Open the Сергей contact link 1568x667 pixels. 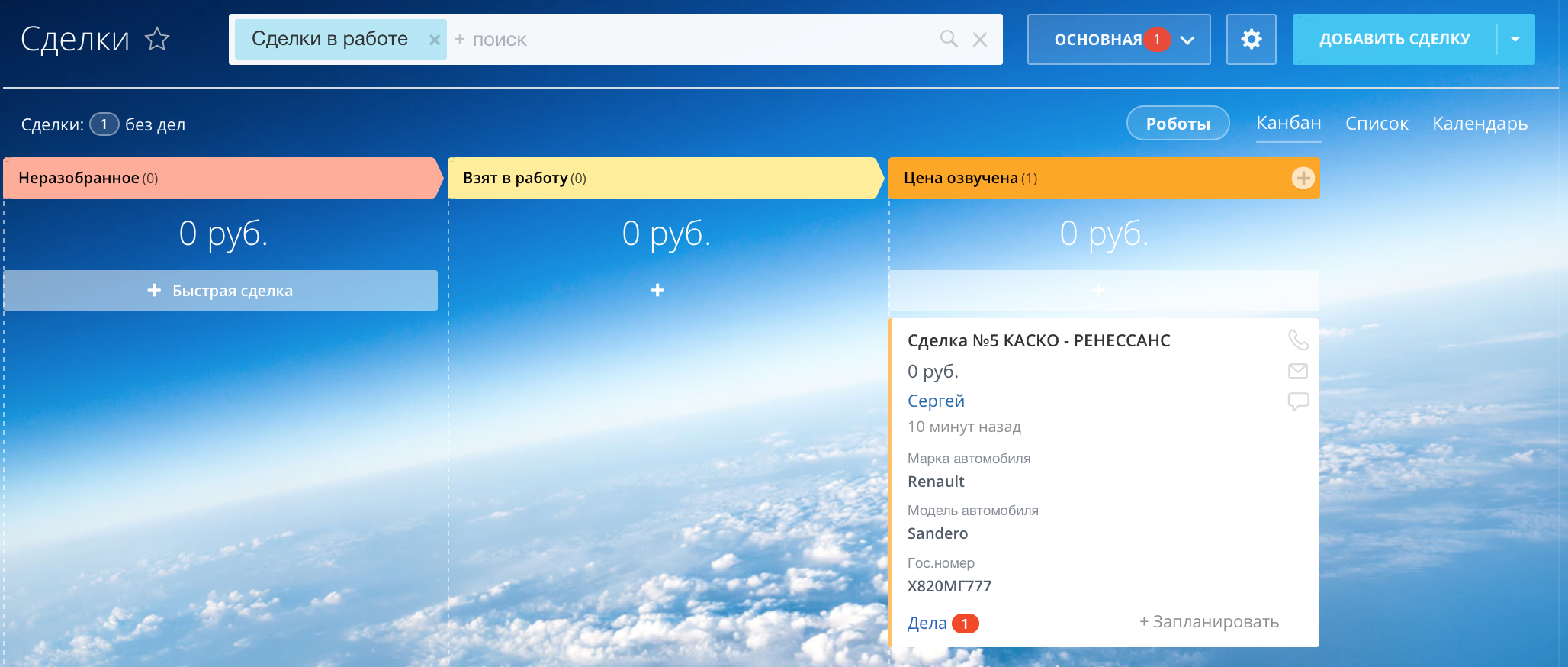936,401
